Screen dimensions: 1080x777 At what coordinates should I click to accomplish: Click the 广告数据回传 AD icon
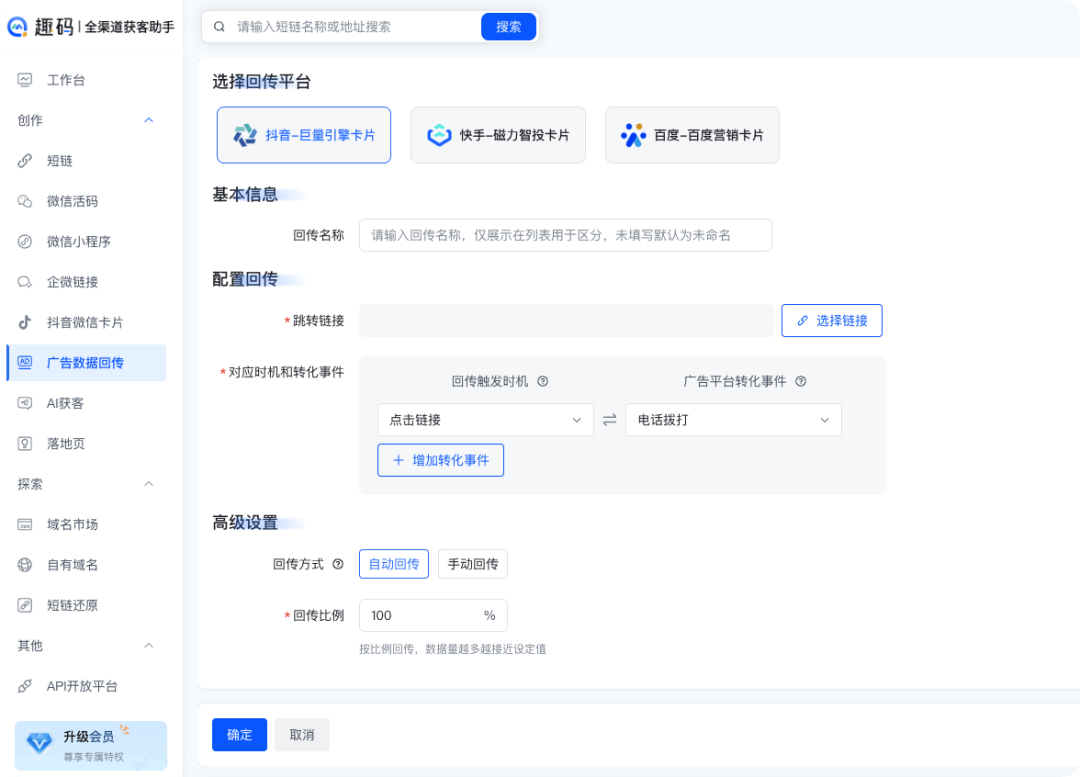point(25,362)
